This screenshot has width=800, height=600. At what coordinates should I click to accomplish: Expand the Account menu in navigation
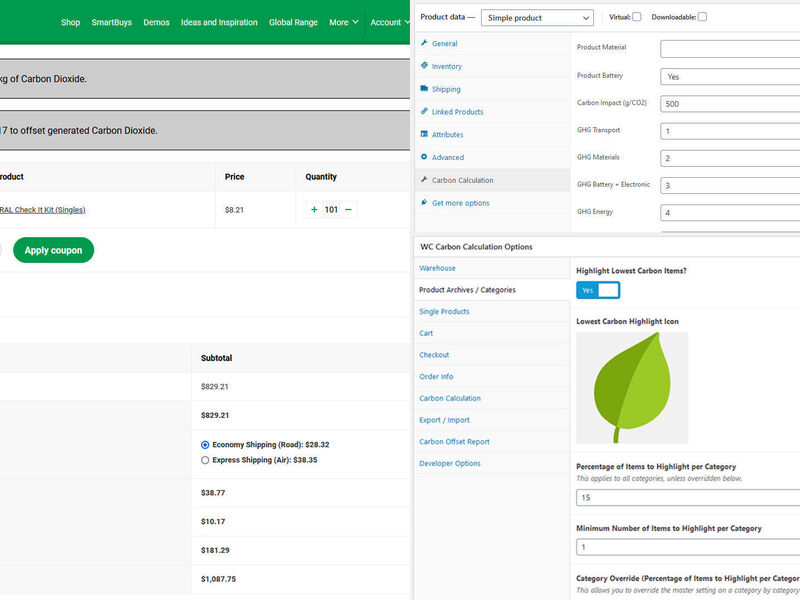[x=390, y=22]
